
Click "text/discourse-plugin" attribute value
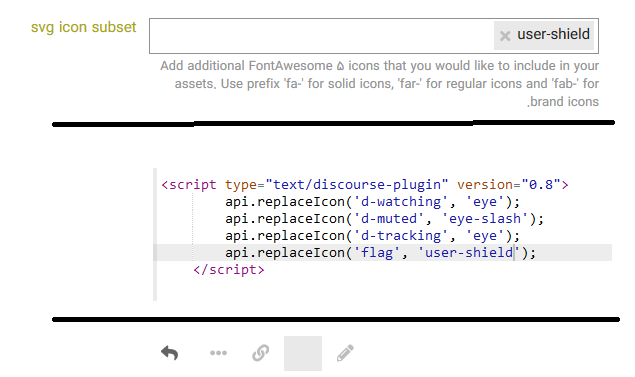click(357, 185)
